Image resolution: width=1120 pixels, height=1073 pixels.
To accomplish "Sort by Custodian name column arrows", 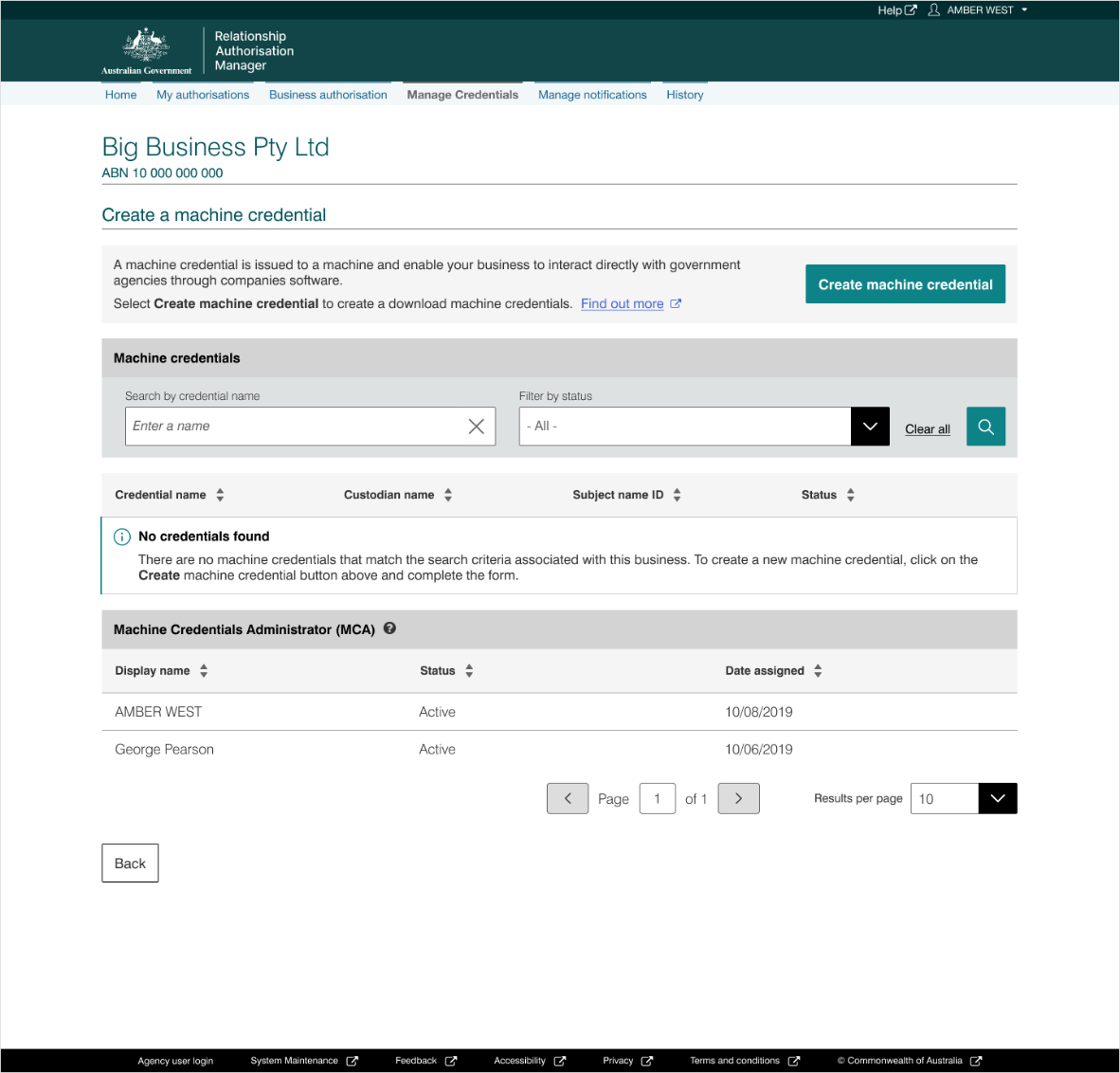I will (x=448, y=495).
